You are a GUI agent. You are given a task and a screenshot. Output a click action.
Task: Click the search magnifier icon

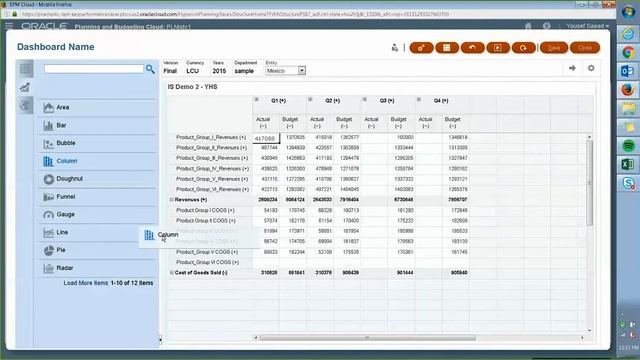pos(150,69)
